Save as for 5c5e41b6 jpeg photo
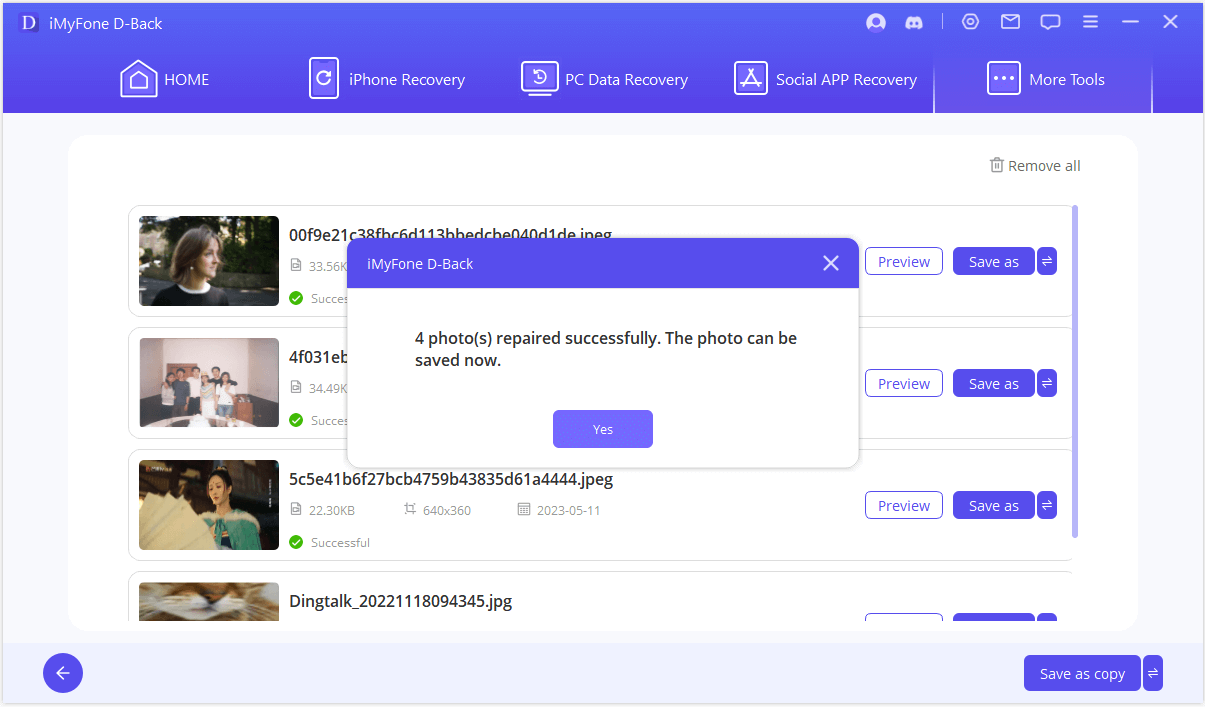1205x707 pixels. click(x=993, y=505)
